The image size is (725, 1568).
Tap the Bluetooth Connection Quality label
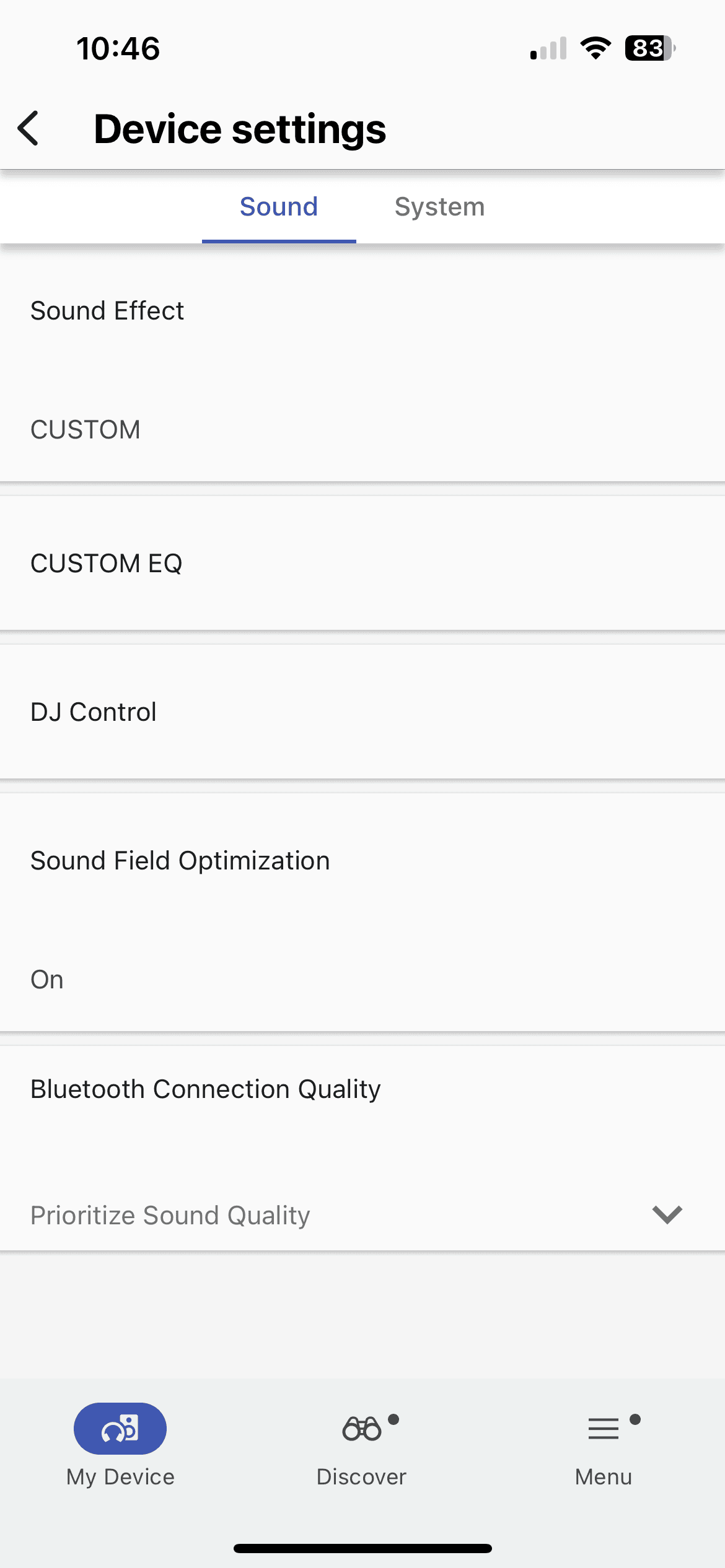(x=206, y=1089)
